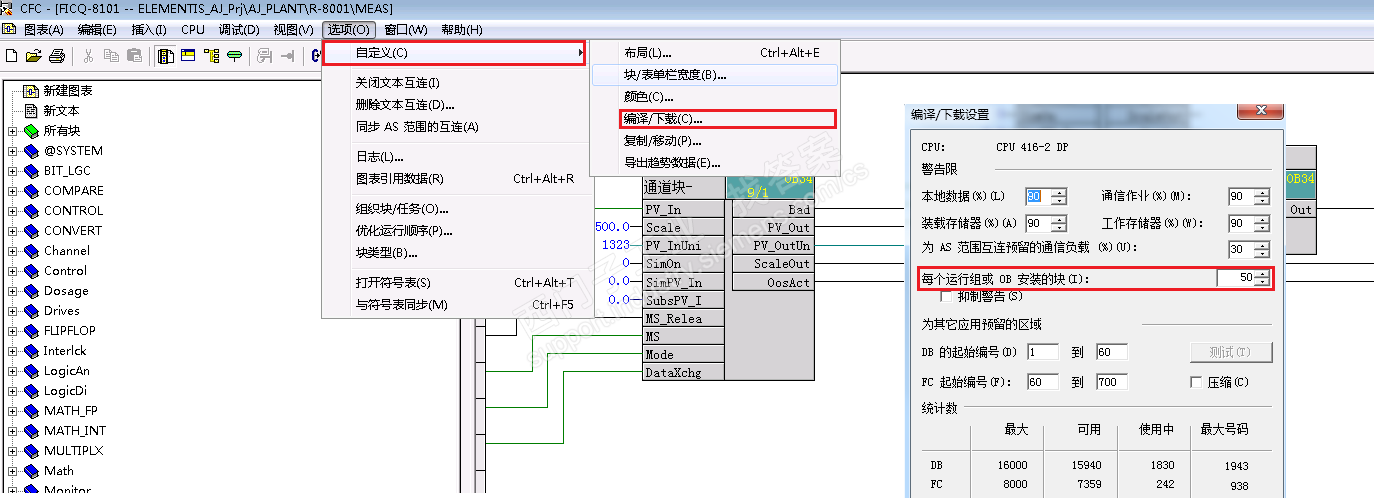Expand the LogicAn tree node
This screenshot has height=498, width=1374.
13,371
